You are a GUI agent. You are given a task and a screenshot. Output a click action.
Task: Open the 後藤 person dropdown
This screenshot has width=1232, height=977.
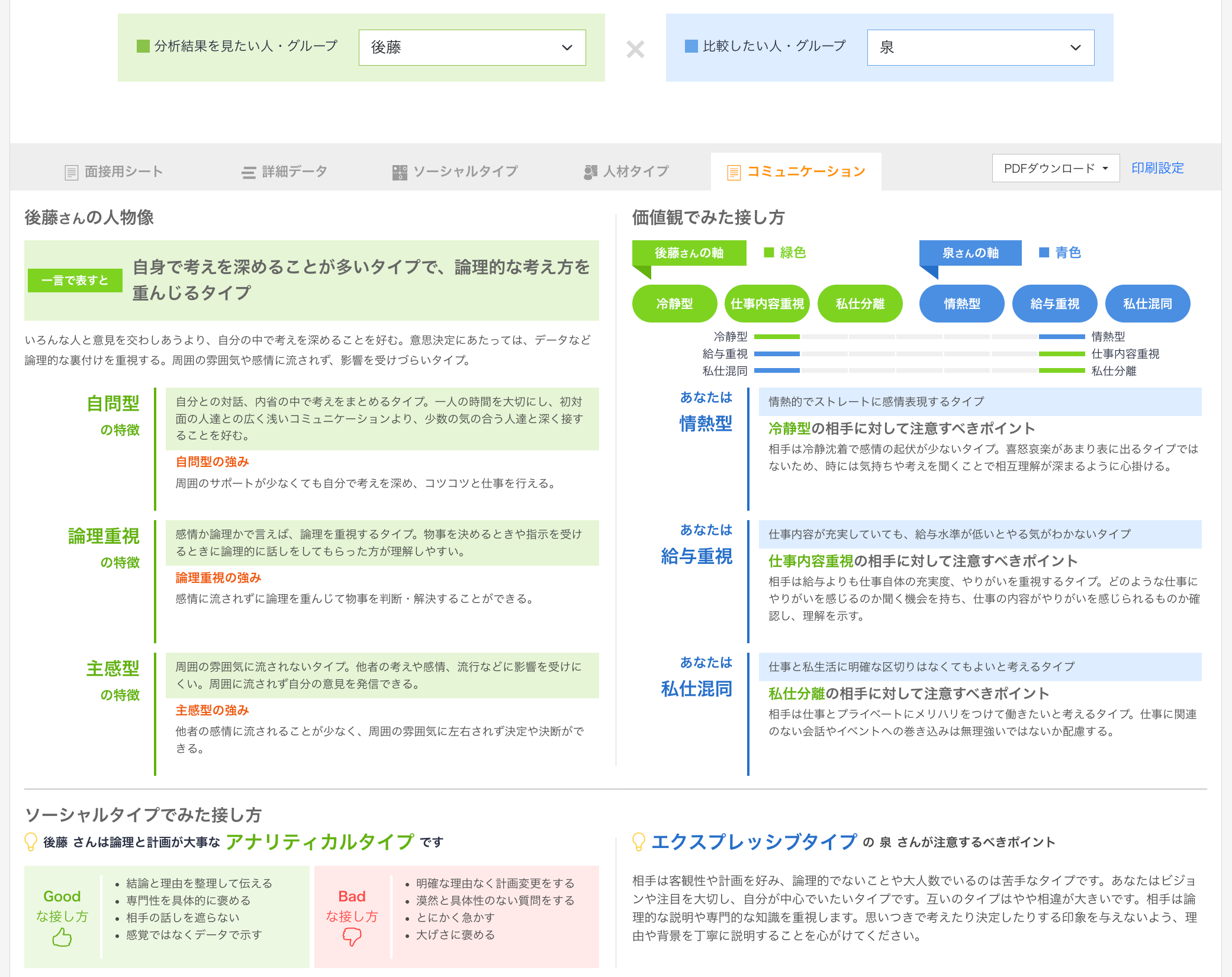click(472, 47)
